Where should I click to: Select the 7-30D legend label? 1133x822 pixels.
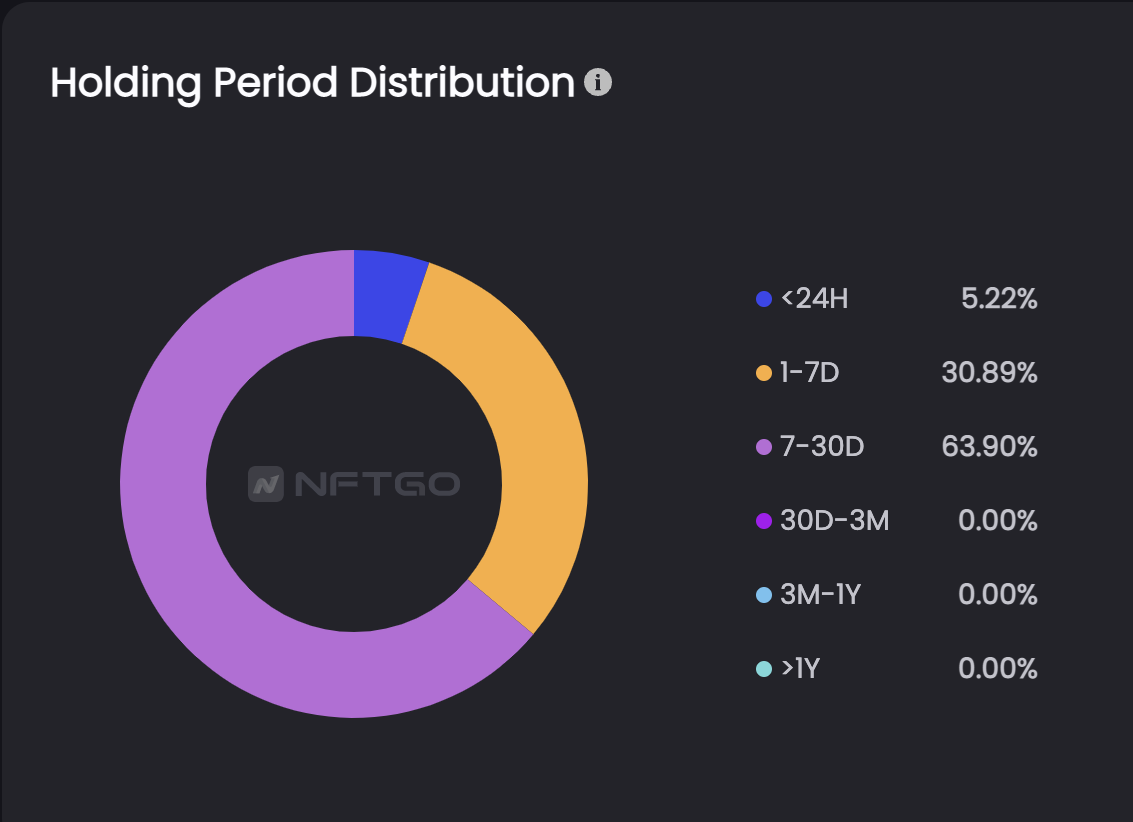[821, 447]
